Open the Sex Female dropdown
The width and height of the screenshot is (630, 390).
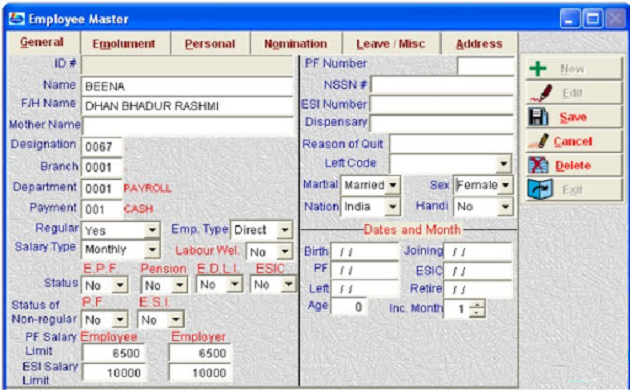click(x=505, y=185)
